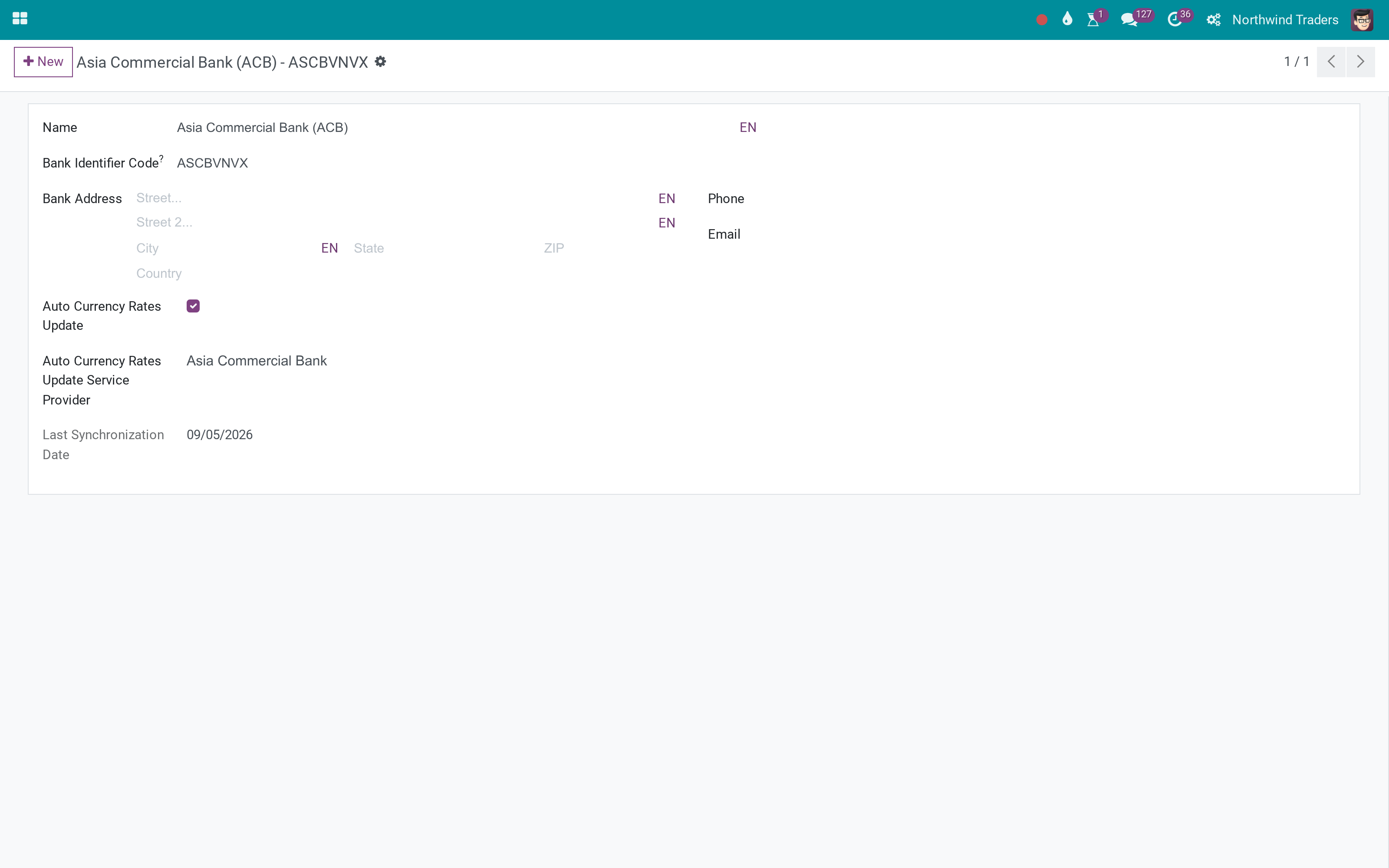This screenshot has height=868, width=1389.
Task: Show the Bank Identifier Code help tooltip
Action: click(x=161, y=158)
